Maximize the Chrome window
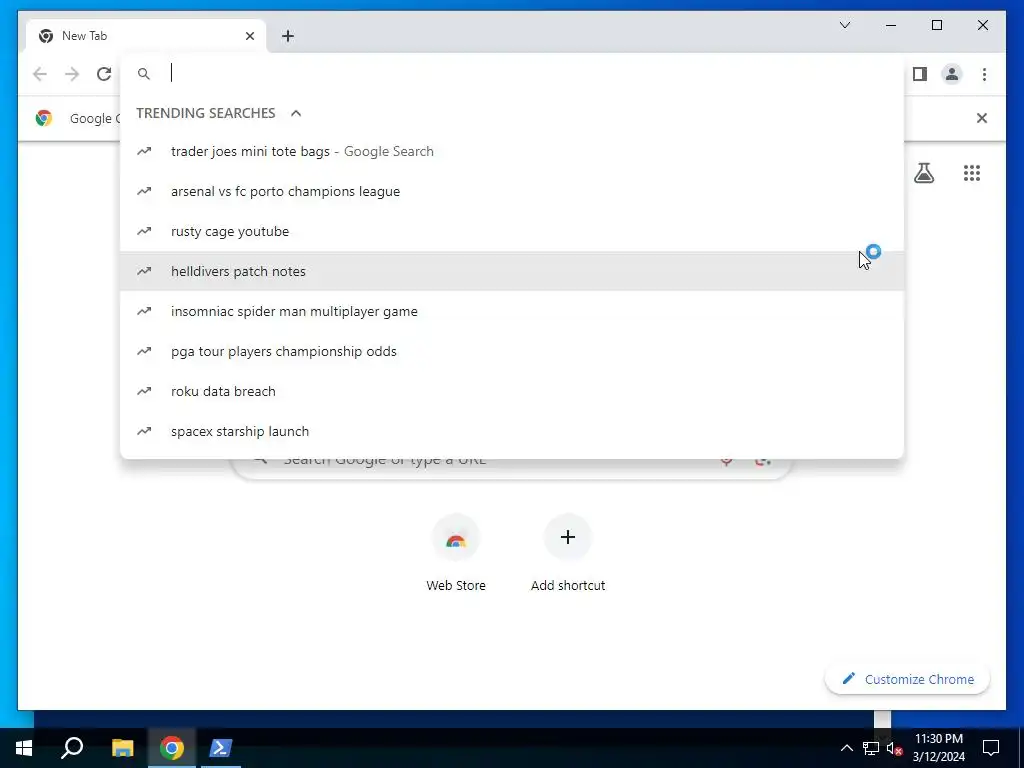 [x=936, y=25]
